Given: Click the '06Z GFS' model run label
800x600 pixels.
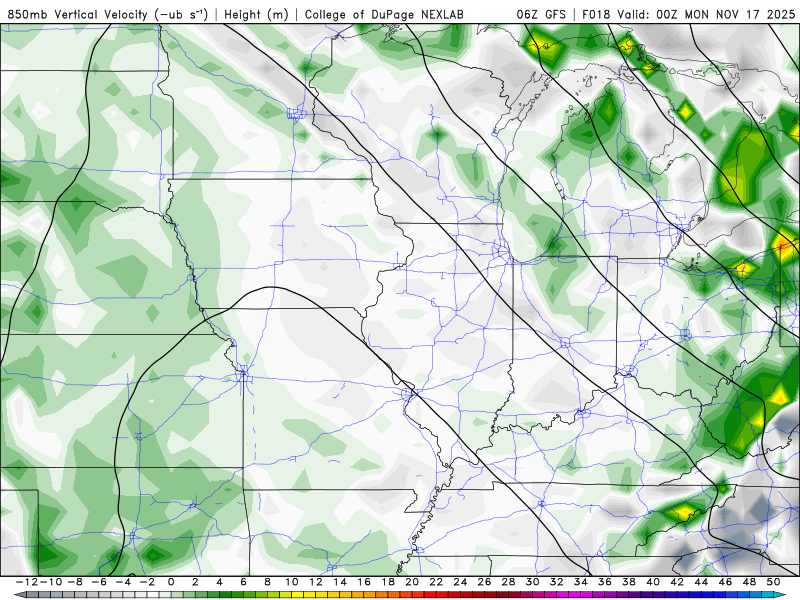Looking at the screenshot, I should [x=541, y=14].
